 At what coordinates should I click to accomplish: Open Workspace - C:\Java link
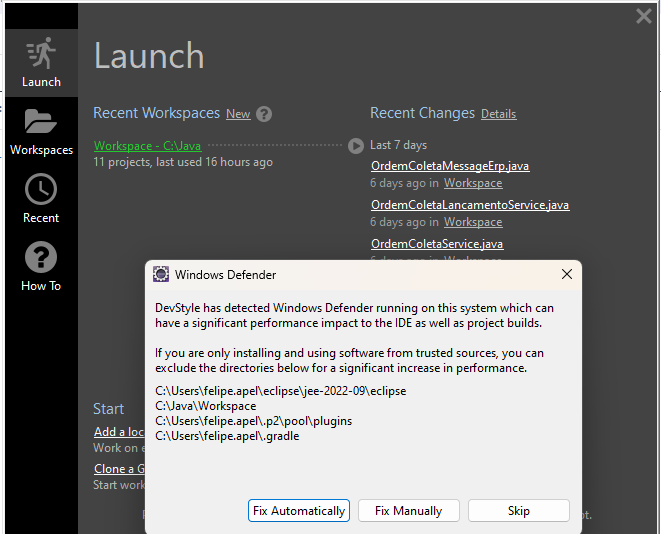(148, 146)
